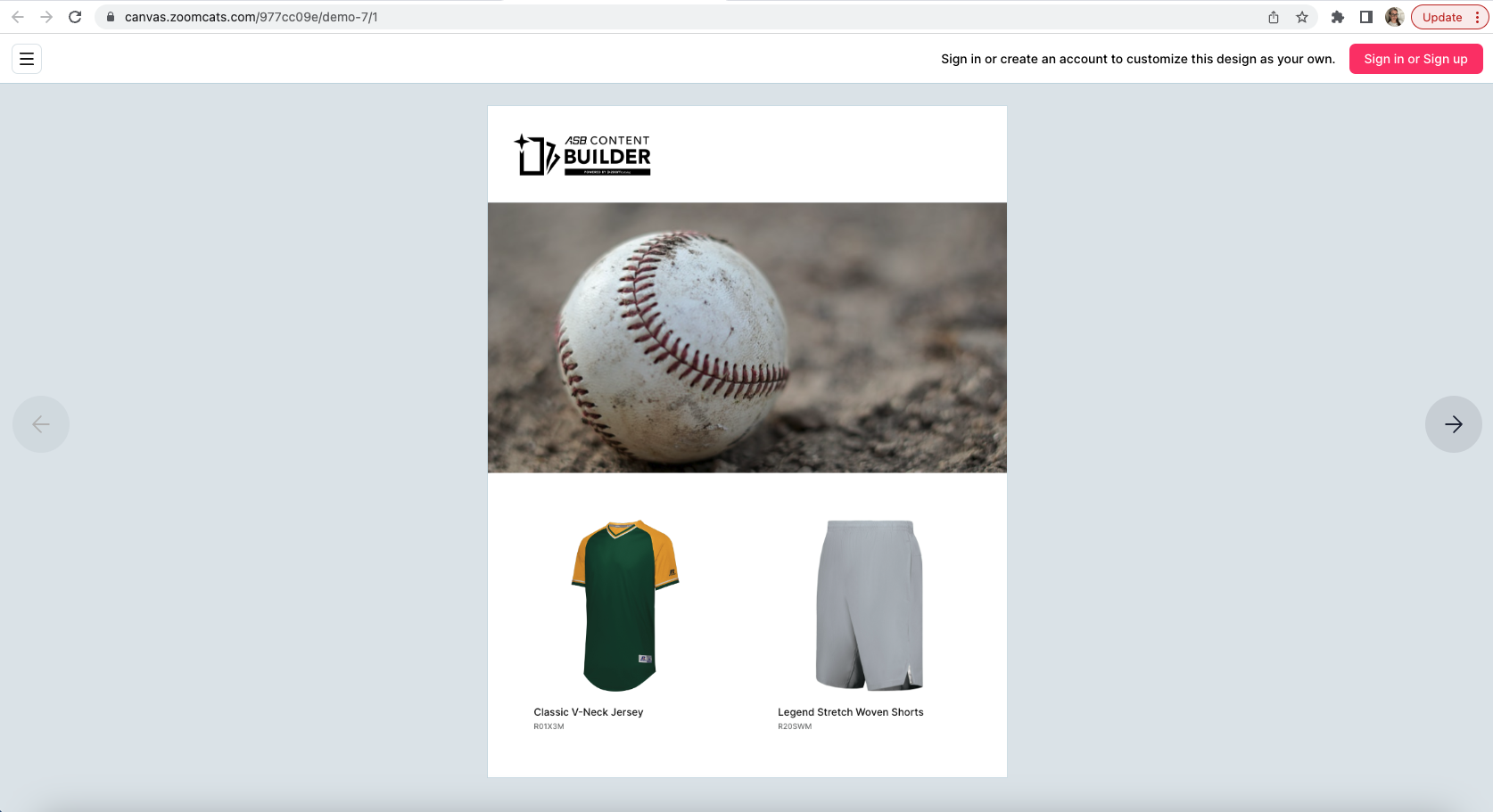Viewport: 1493px width, 812px height.
Task: View site information via the lock icon
Action: (111, 17)
